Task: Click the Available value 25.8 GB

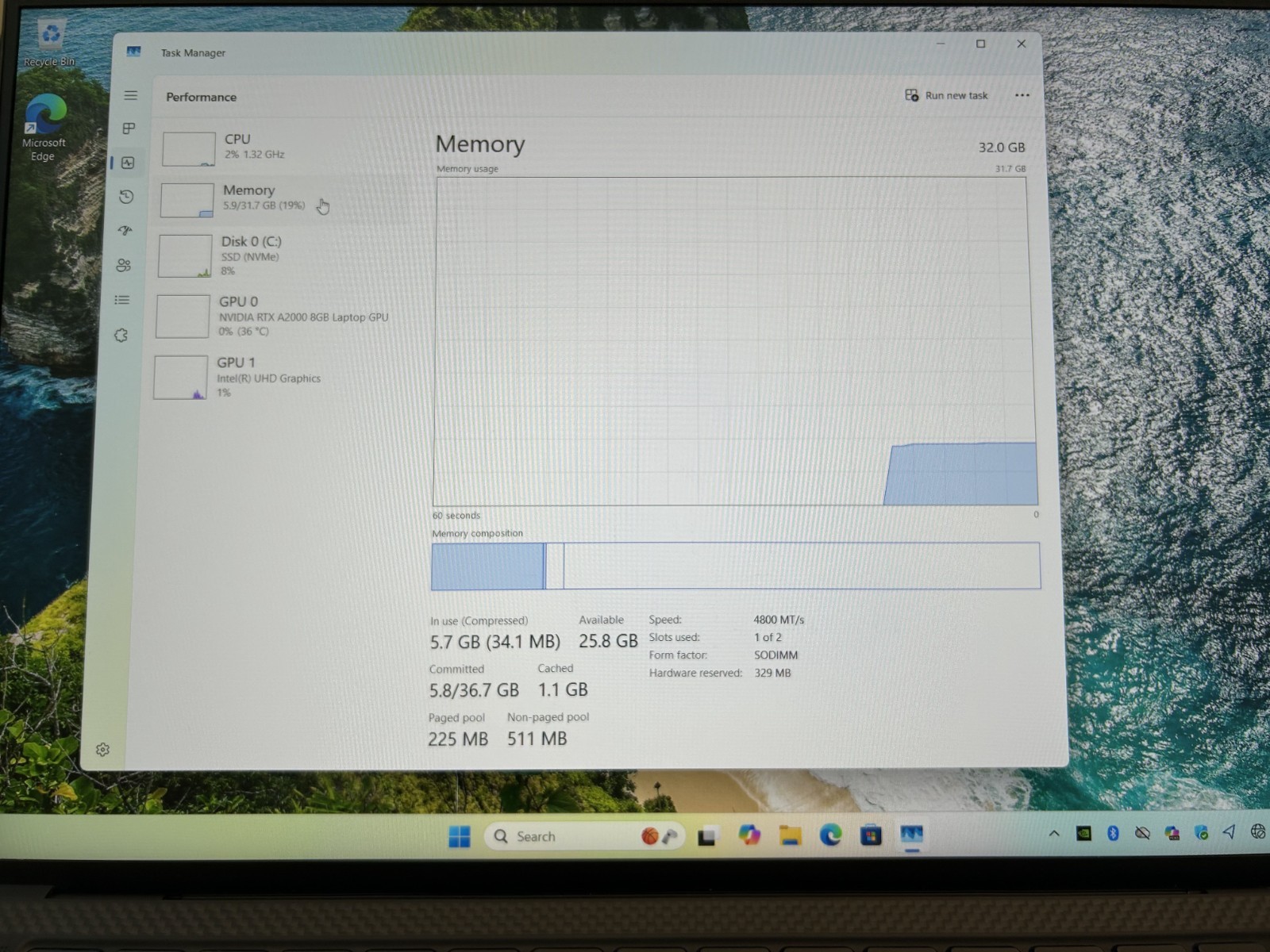Action: tap(608, 641)
